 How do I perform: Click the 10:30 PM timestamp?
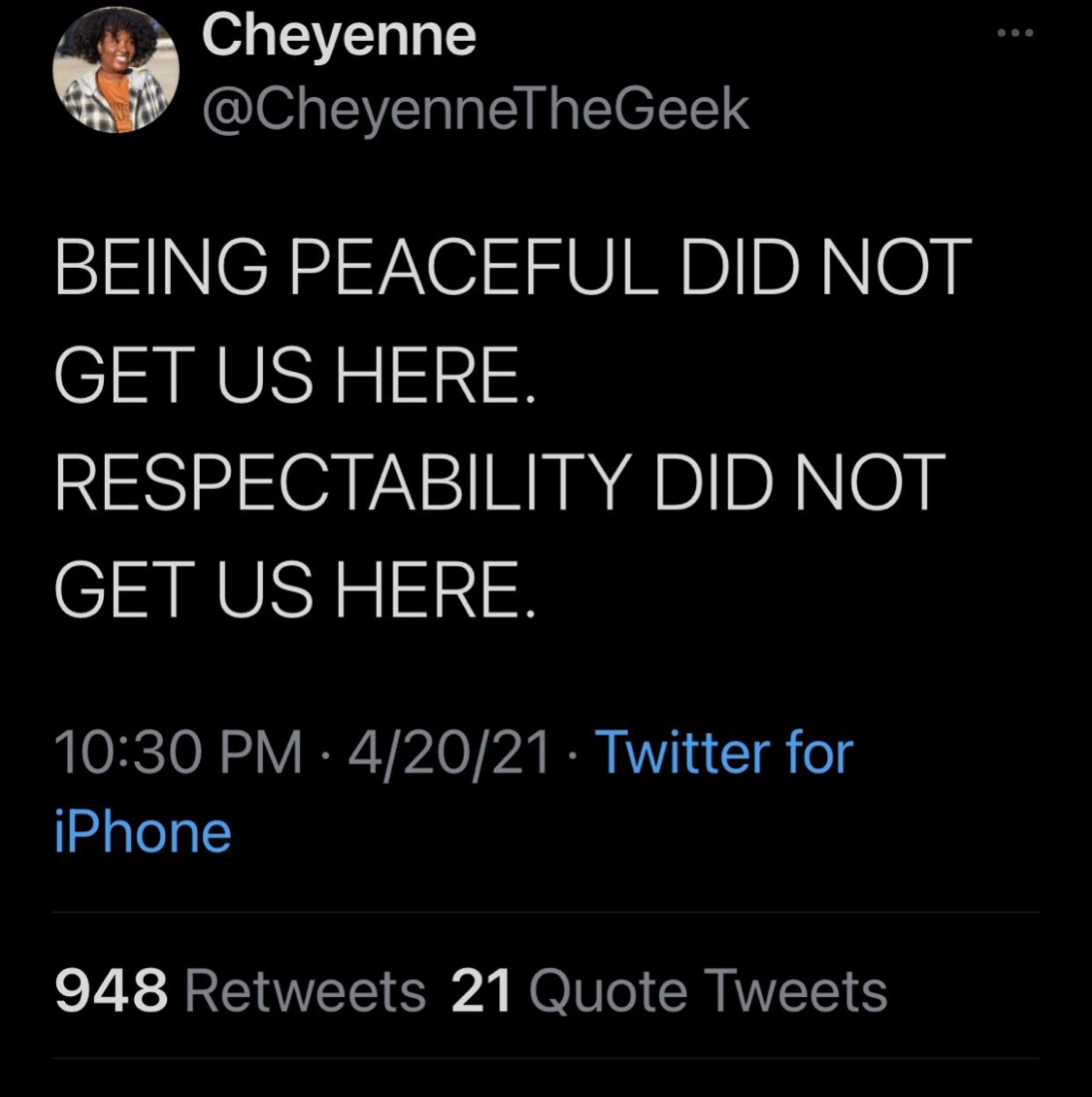click(x=179, y=752)
